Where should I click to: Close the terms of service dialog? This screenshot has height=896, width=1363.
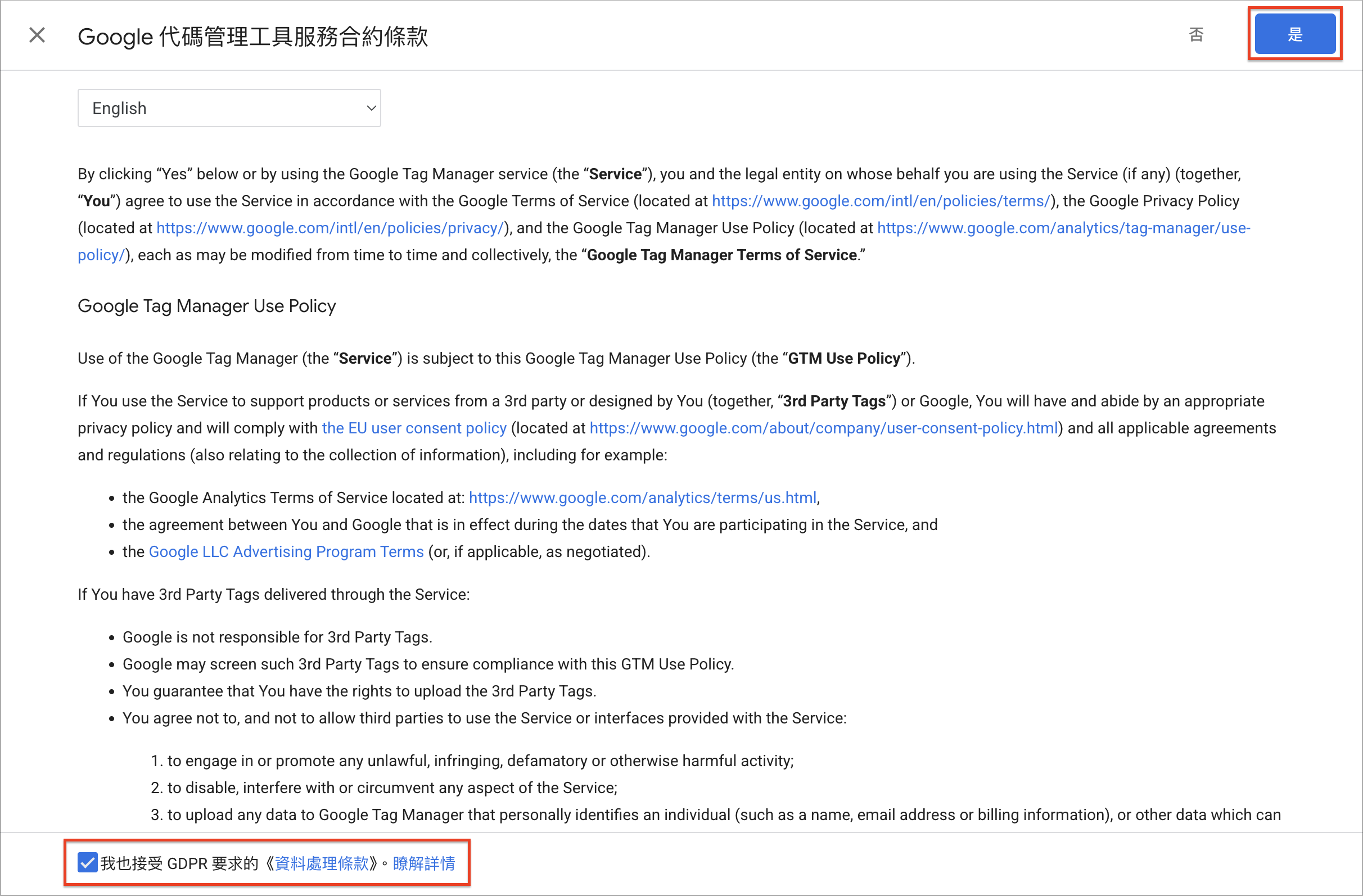pyautogui.click(x=37, y=35)
